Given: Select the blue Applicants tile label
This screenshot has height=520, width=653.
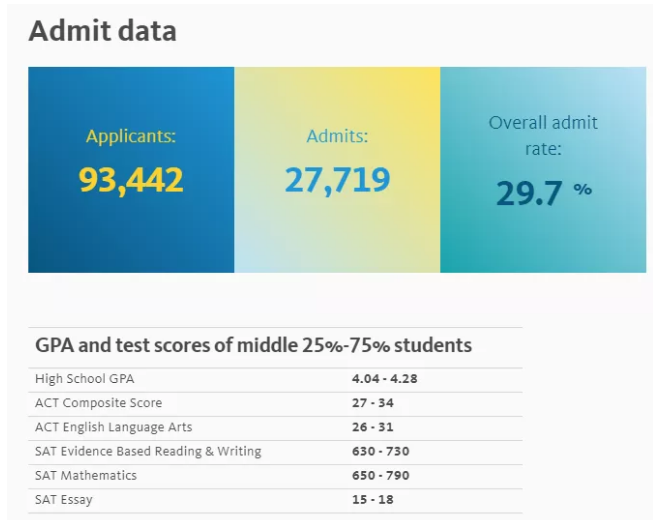Looking at the screenshot, I should click(131, 136).
